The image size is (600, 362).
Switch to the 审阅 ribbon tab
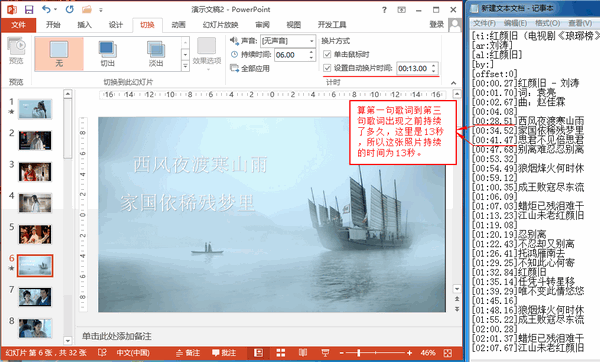(262, 25)
